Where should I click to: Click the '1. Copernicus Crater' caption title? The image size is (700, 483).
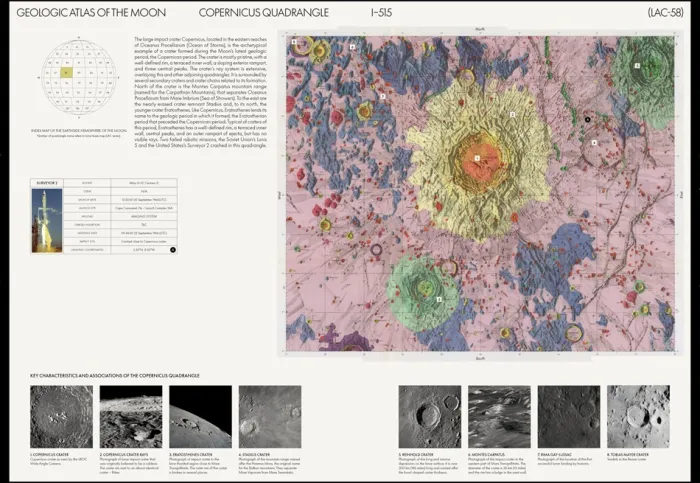pyautogui.click(x=50, y=454)
